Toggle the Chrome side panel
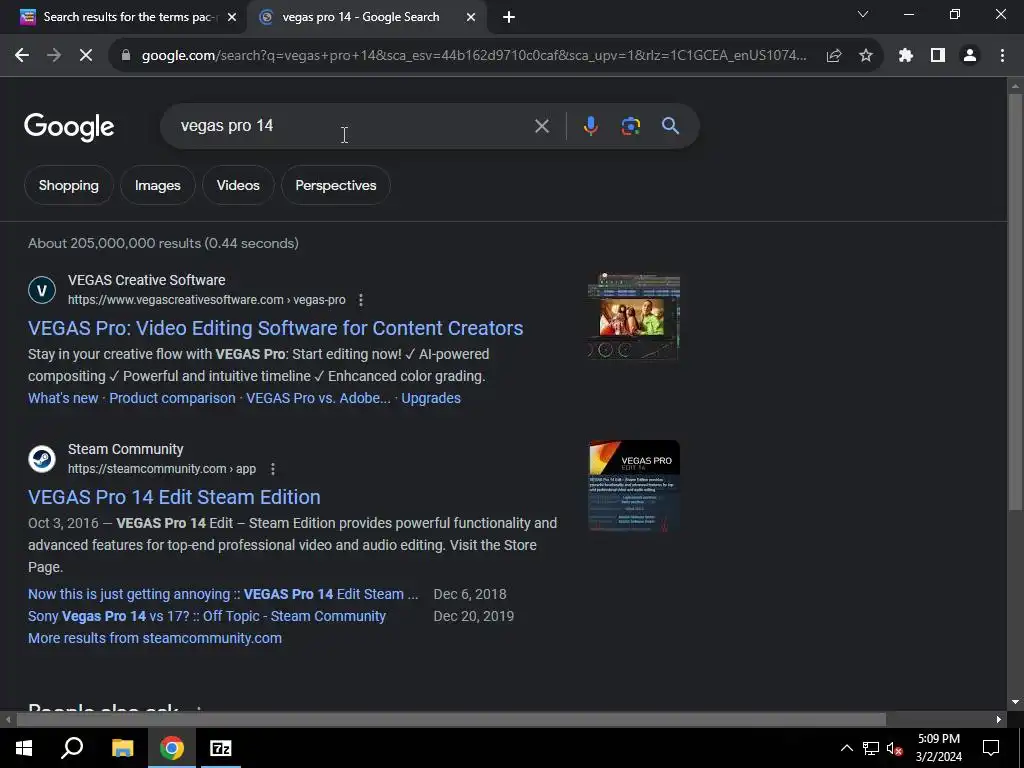1024x768 pixels. [x=938, y=56]
